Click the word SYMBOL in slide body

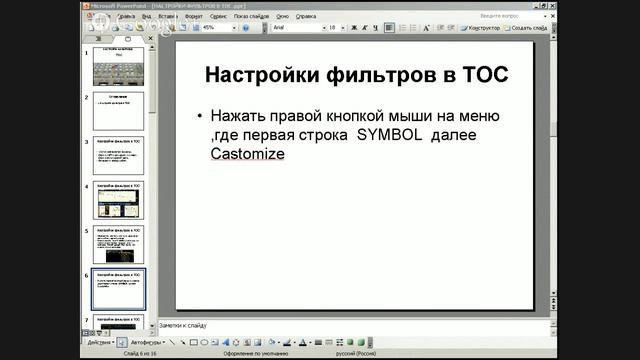tap(389, 135)
